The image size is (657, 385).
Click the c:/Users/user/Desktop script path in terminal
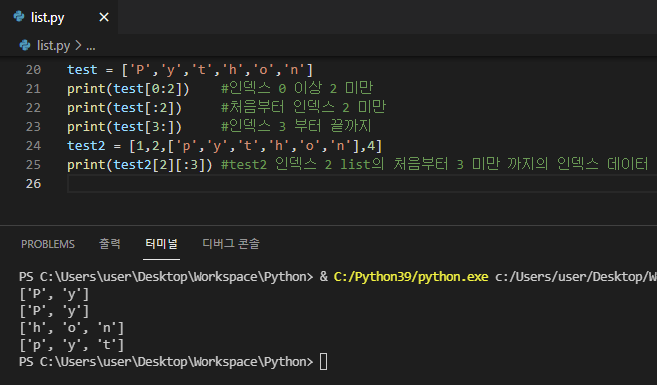(x=576, y=276)
